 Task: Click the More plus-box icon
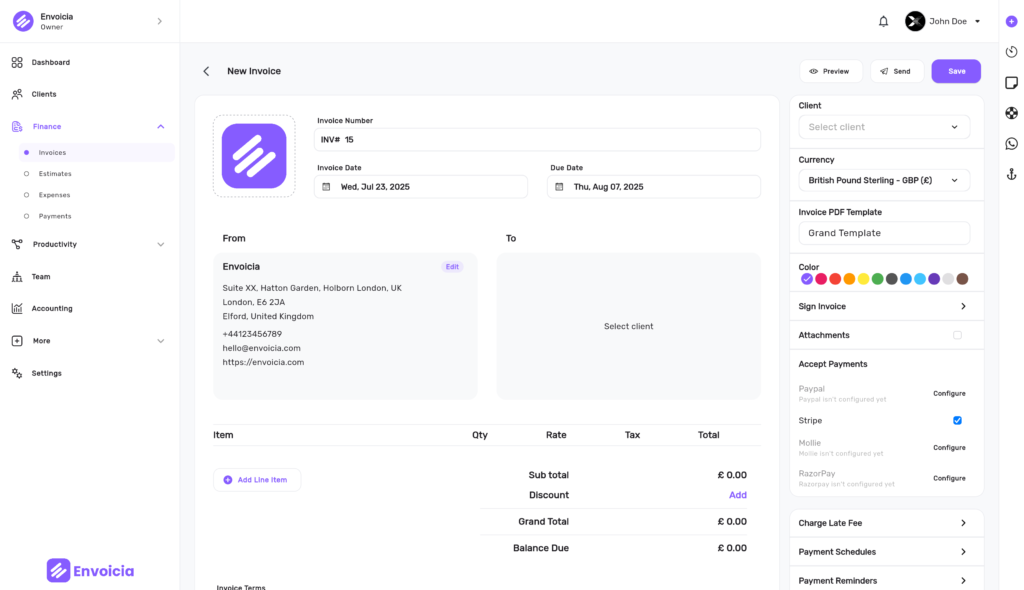click(x=17, y=341)
